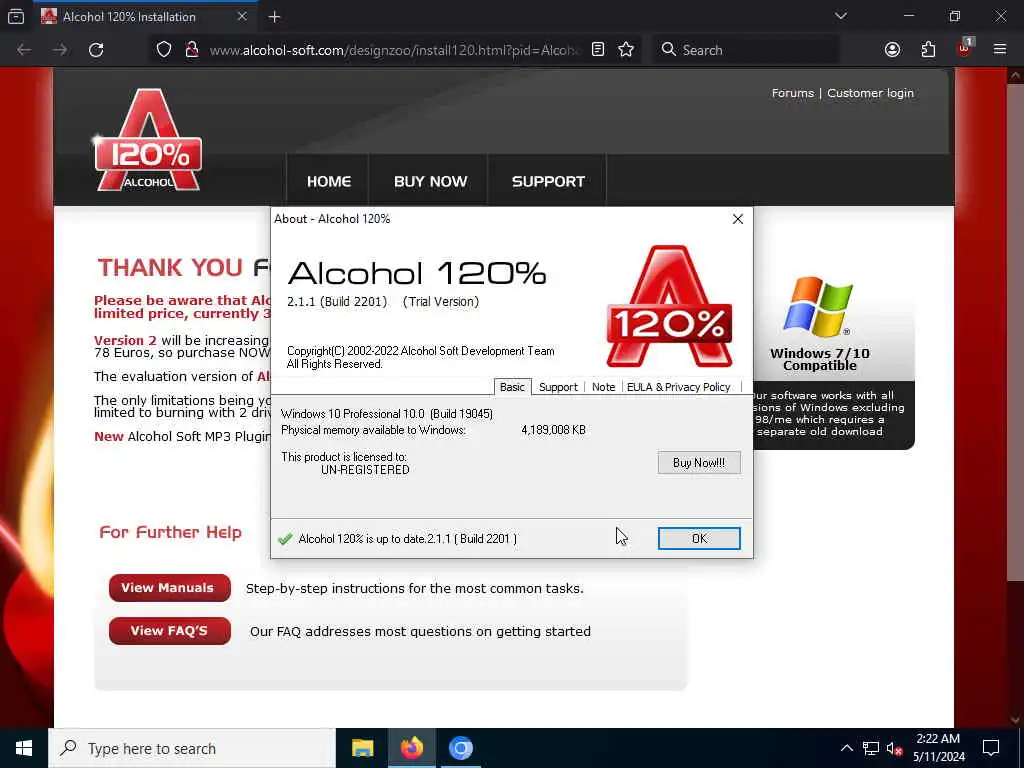The width and height of the screenshot is (1024, 768).
Task: Click the taskbar search box
Action: [x=192, y=748]
